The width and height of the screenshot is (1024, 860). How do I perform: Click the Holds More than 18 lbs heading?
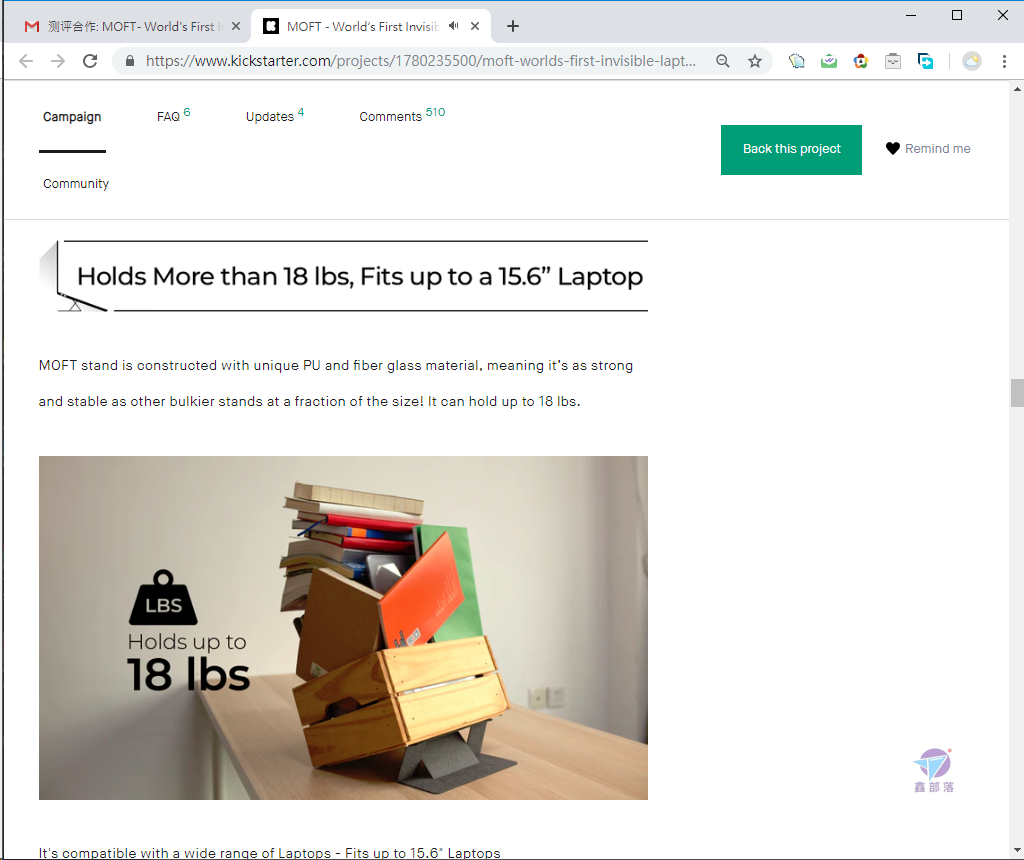(360, 276)
